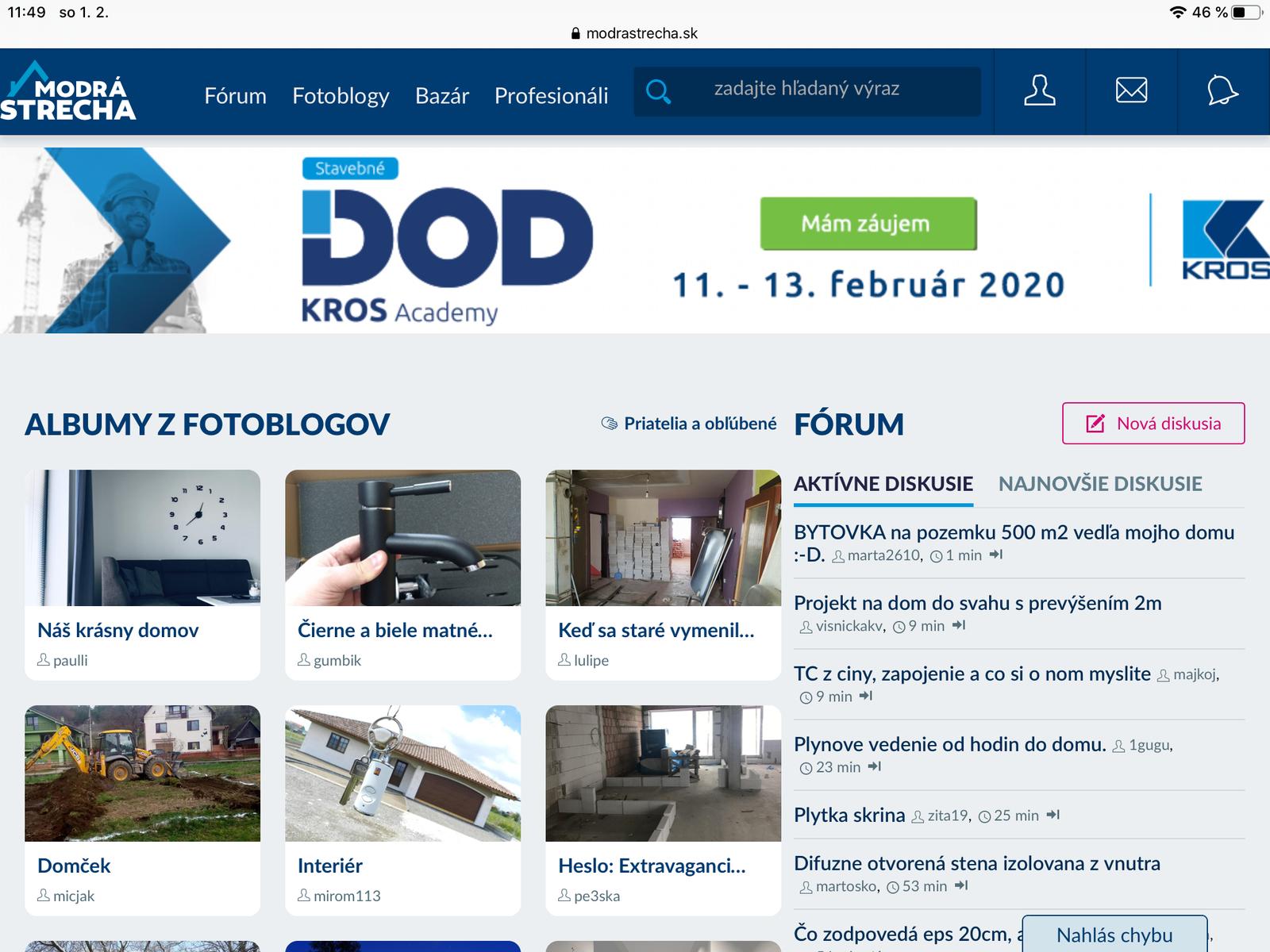The height and width of the screenshot is (952, 1270).
Task: Click the Modrá Strecha logo
Action: click(68, 92)
